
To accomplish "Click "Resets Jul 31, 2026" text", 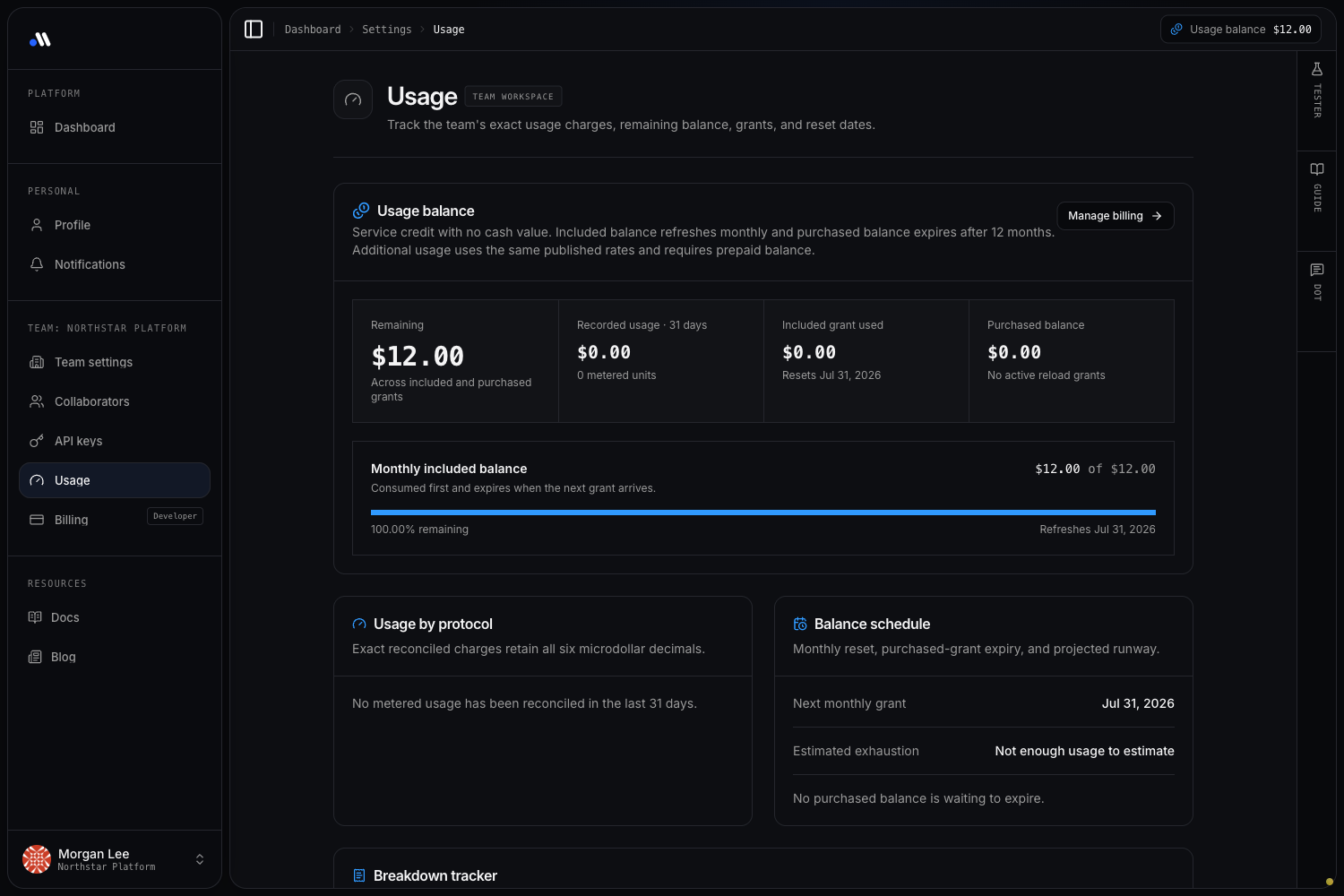I will pos(831,375).
